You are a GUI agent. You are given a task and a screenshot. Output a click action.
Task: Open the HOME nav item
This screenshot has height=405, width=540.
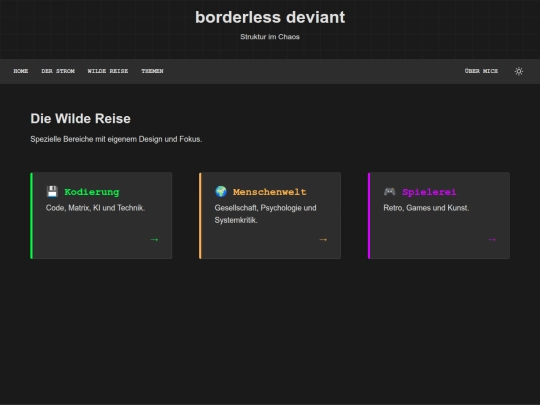[21, 71]
